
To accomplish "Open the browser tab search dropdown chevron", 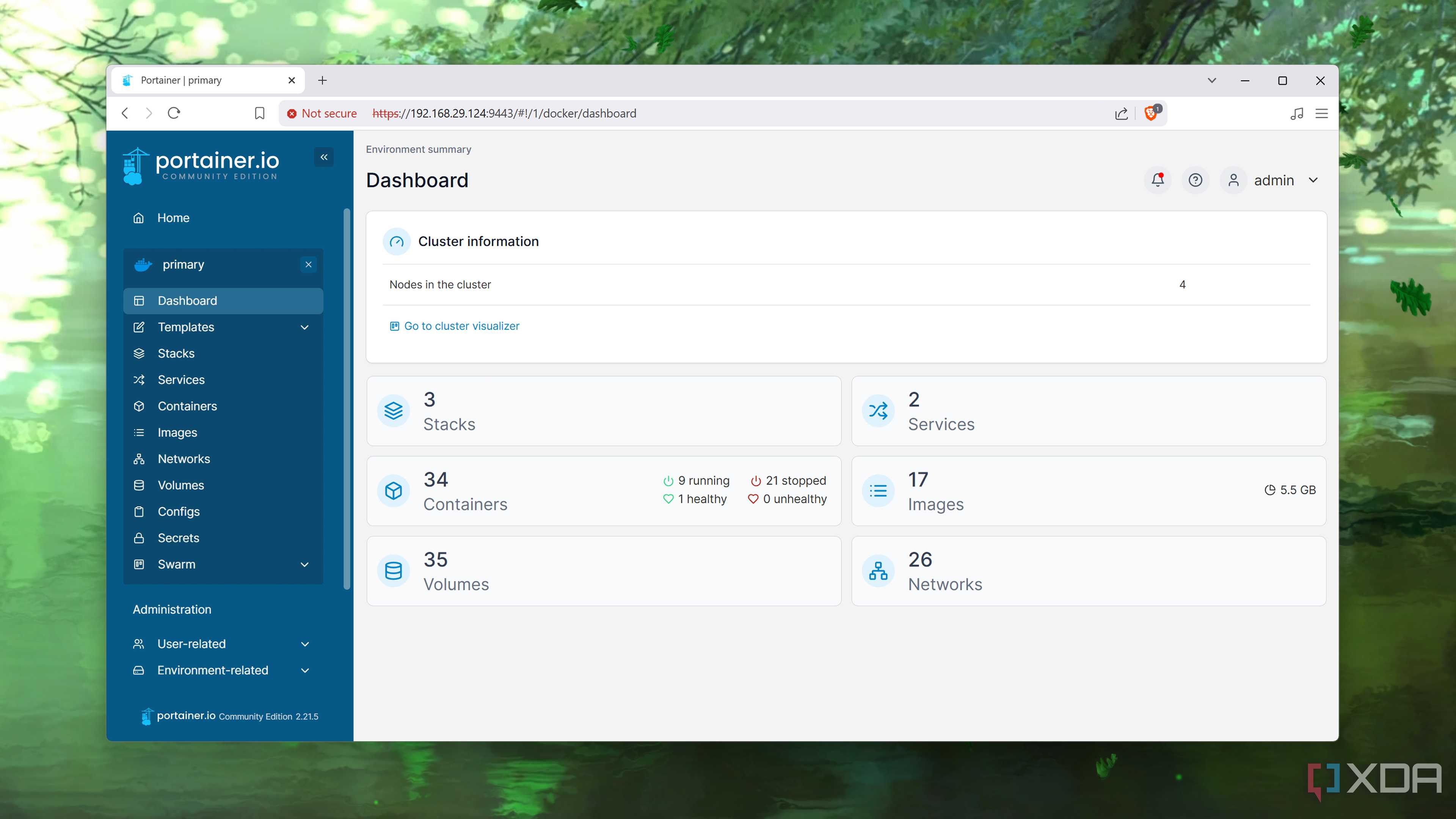I will 1211,80.
